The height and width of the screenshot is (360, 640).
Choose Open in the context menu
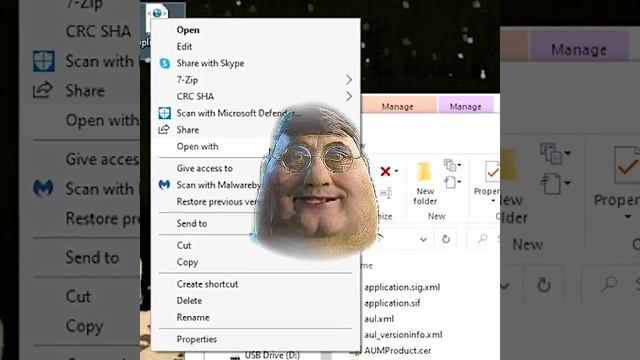click(188, 30)
